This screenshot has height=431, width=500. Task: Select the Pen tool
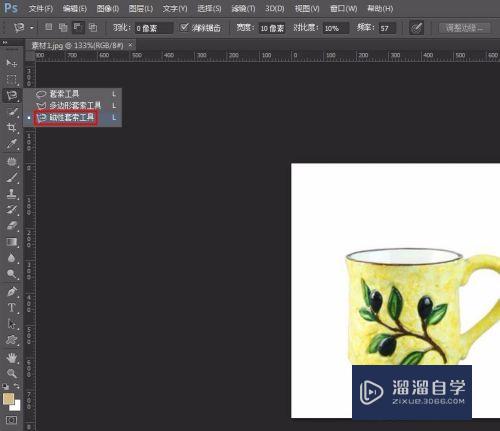(x=11, y=292)
